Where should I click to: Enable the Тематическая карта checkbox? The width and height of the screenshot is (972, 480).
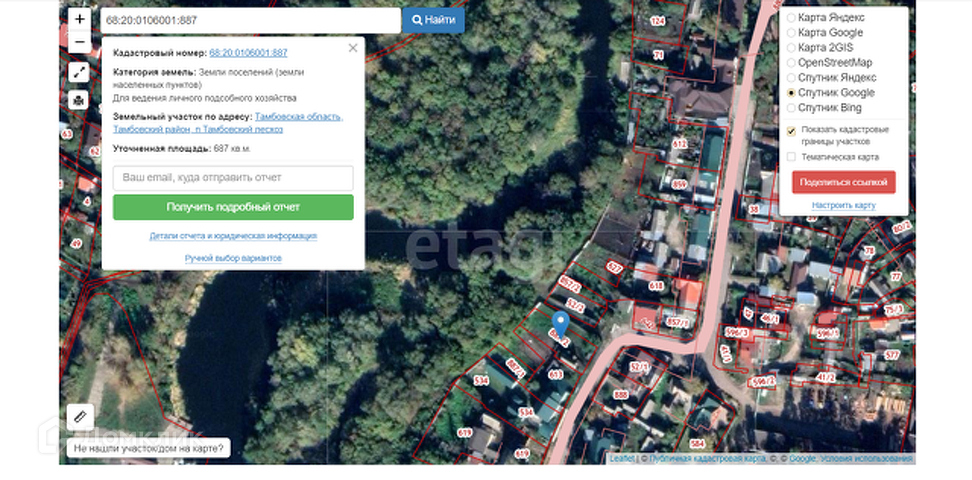click(x=791, y=157)
